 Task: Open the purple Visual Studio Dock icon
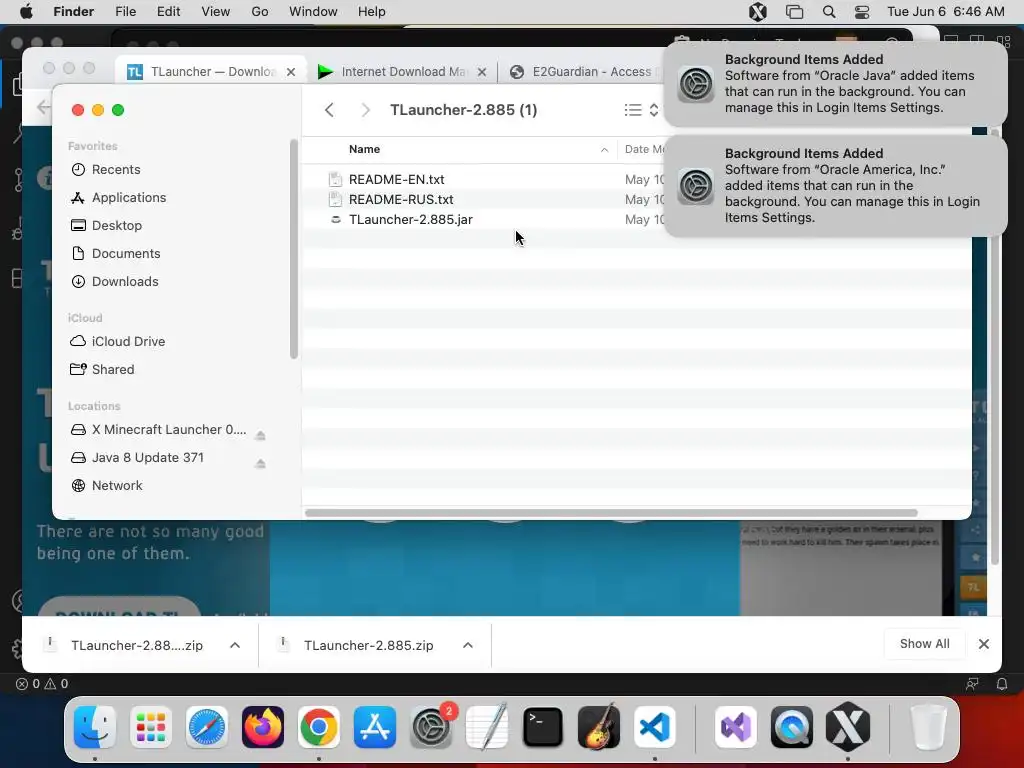736,727
